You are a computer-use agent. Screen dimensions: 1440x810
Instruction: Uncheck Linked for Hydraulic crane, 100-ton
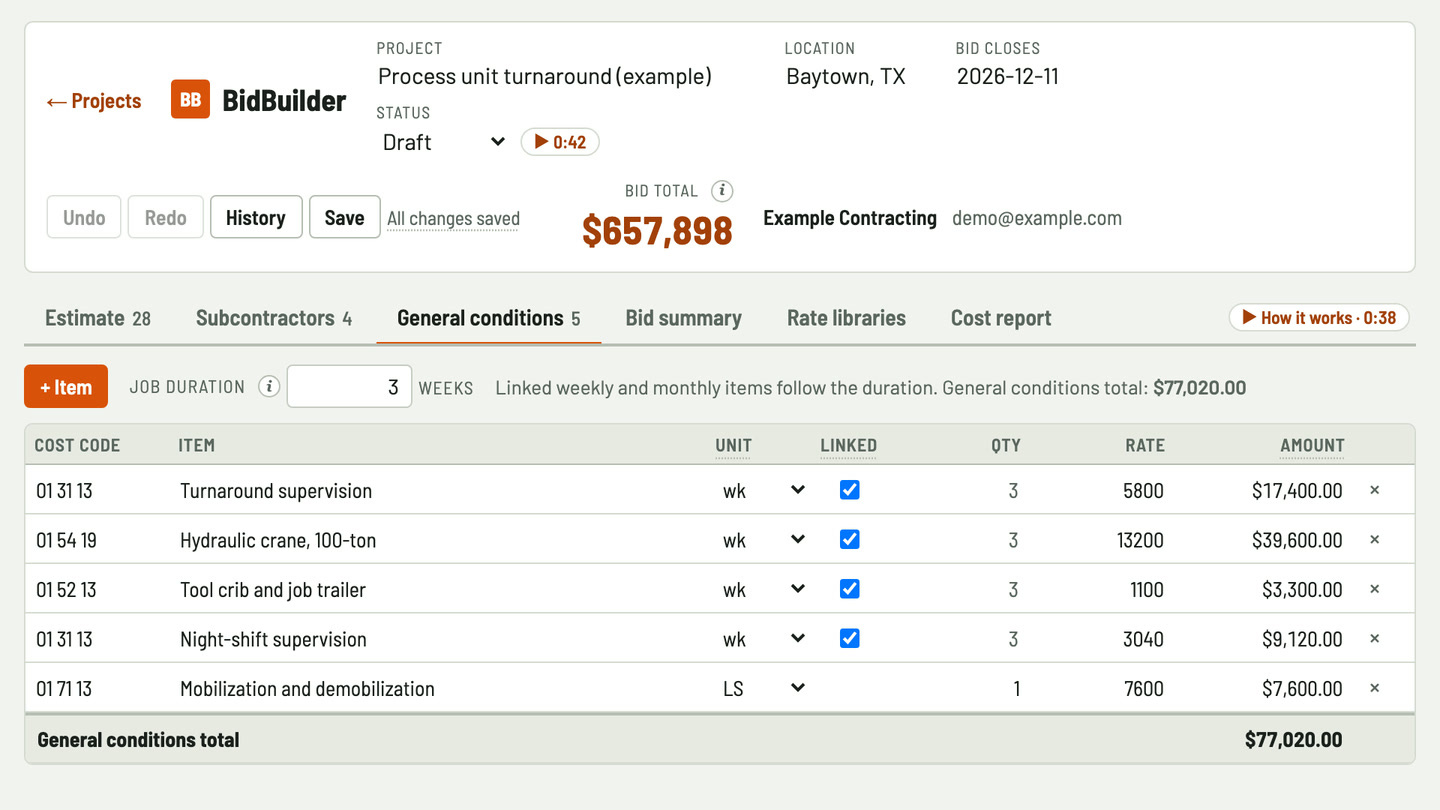(x=849, y=540)
